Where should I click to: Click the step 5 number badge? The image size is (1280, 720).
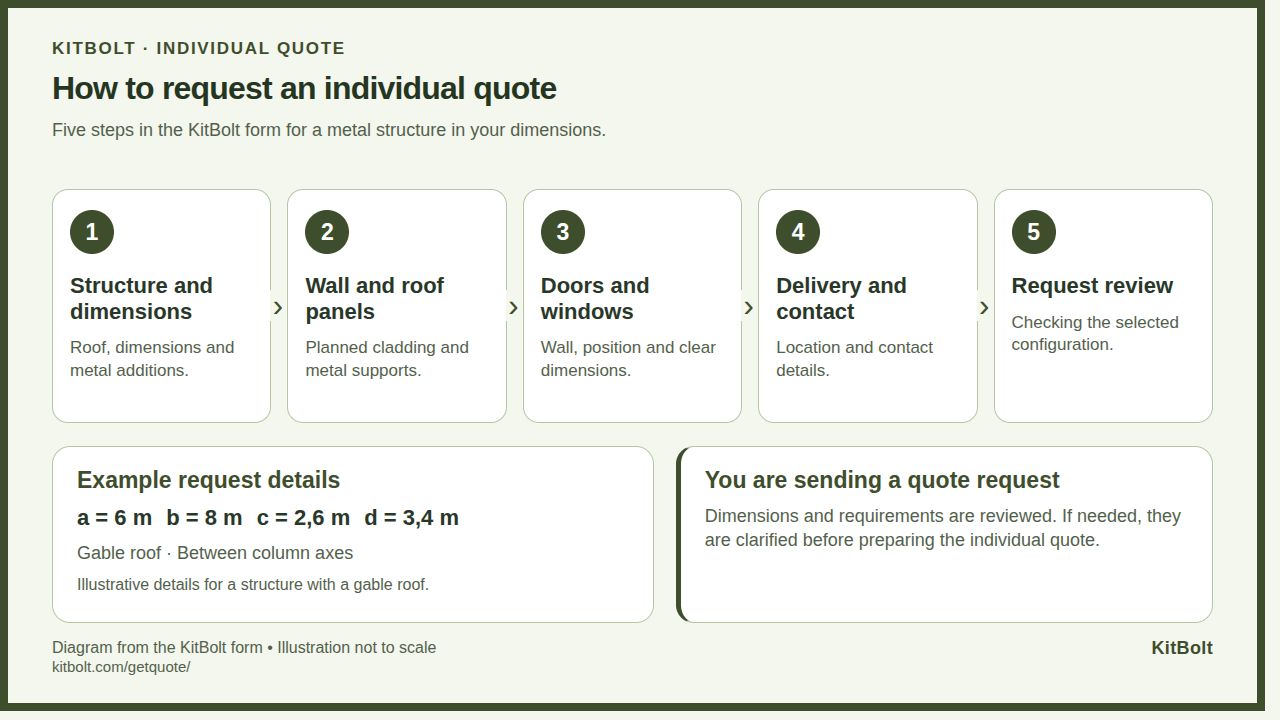pyautogui.click(x=1034, y=232)
